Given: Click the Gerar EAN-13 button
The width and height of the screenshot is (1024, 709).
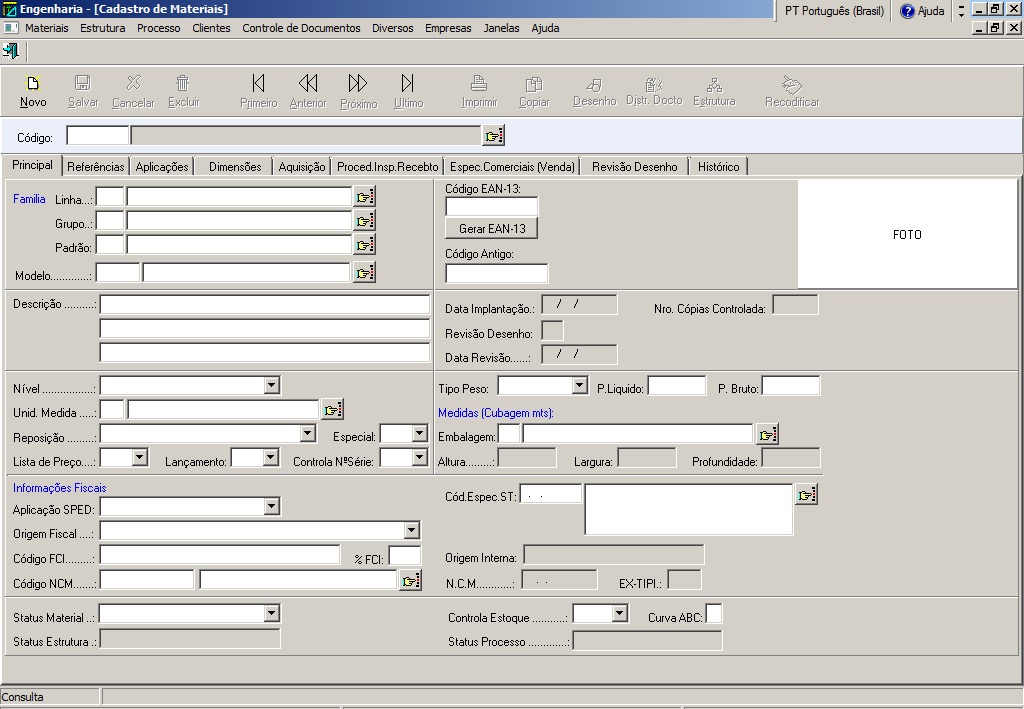Looking at the screenshot, I should click(492, 229).
